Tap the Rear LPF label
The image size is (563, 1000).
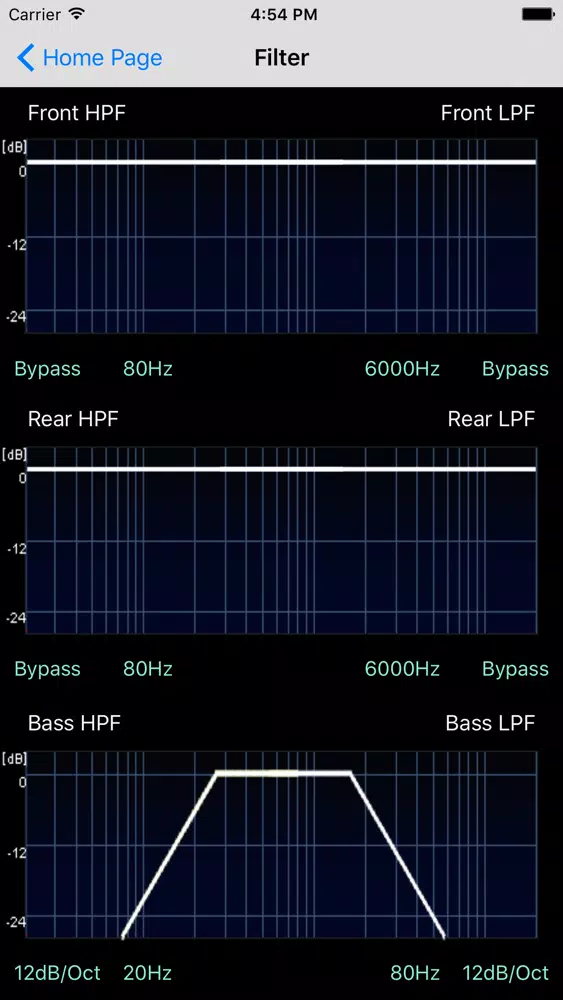coord(491,419)
